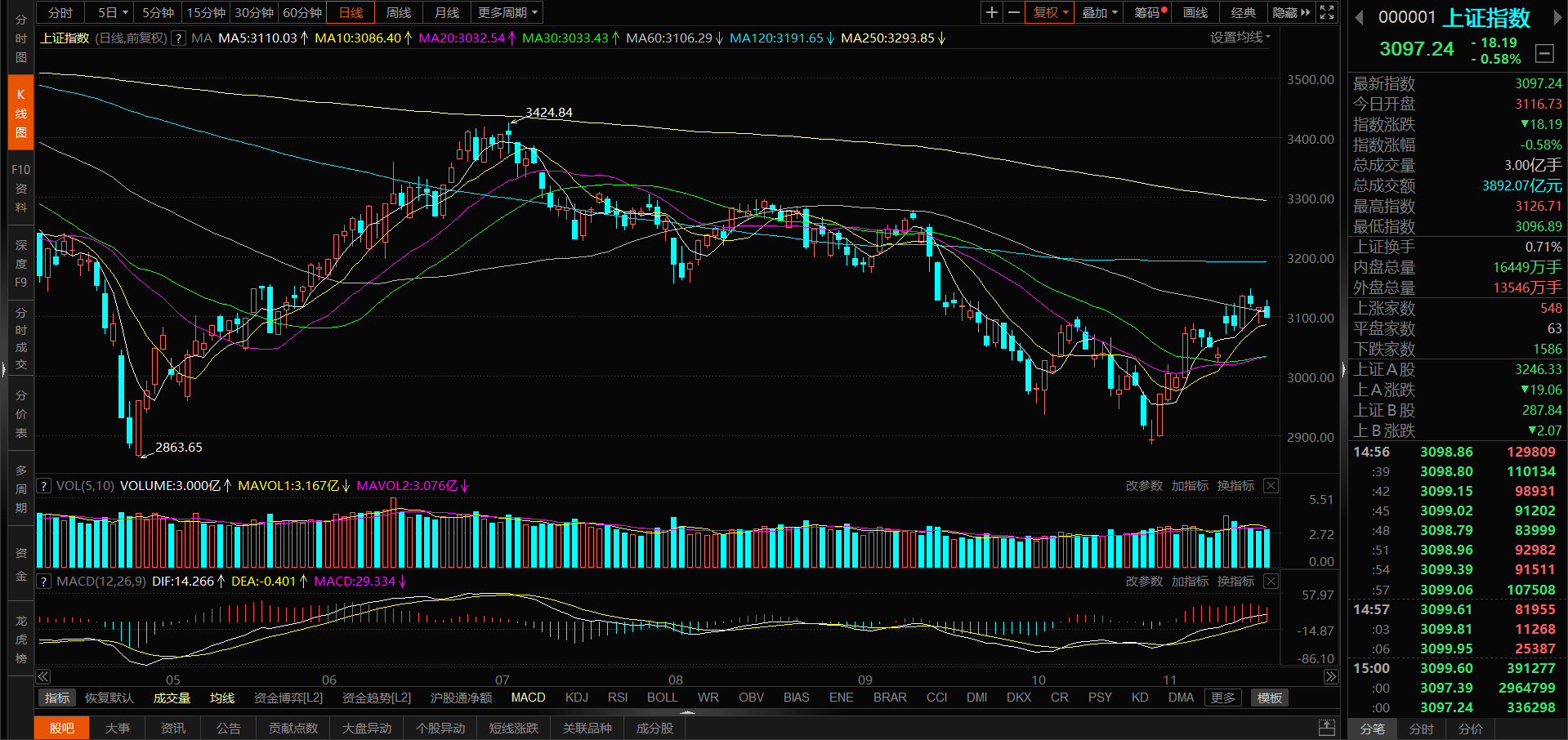This screenshot has width=1568, height=740.
Task: Switch to the 周线 weekly tab
Action: 399,12
